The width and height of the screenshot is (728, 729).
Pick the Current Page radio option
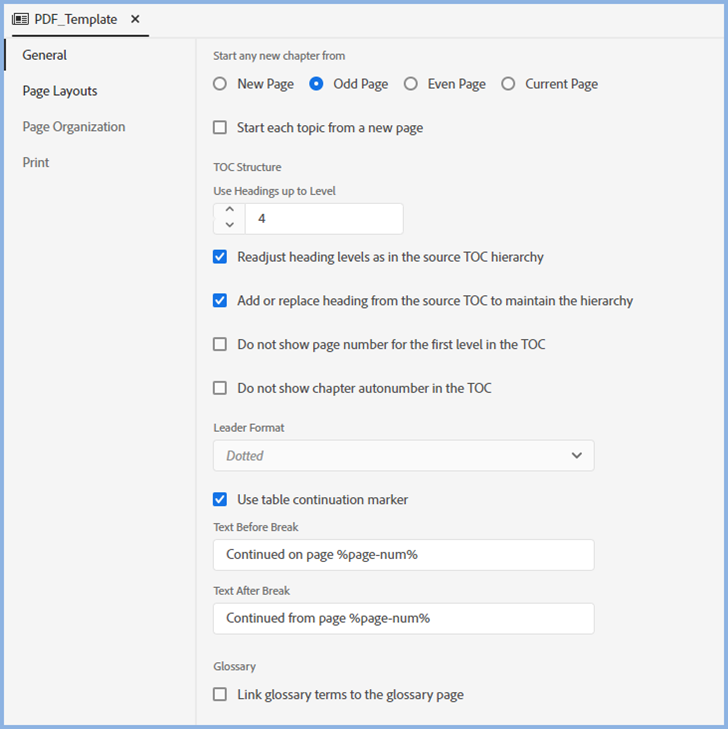pos(508,84)
